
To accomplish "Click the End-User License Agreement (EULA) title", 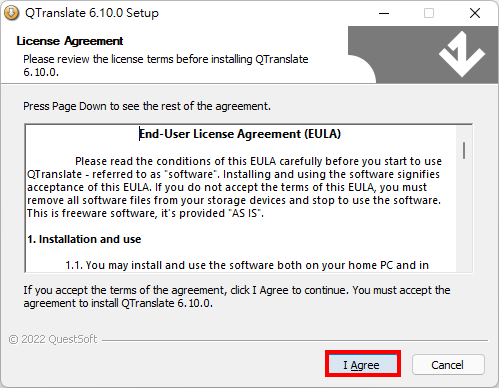I will point(240,134).
